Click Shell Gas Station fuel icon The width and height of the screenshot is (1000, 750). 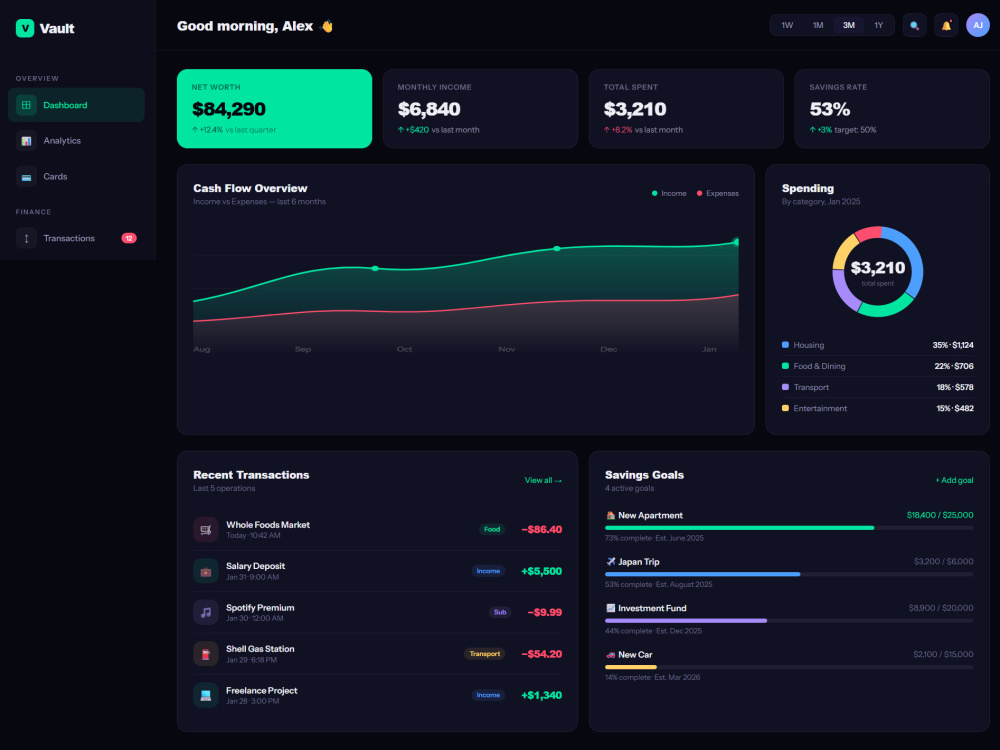click(205, 654)
